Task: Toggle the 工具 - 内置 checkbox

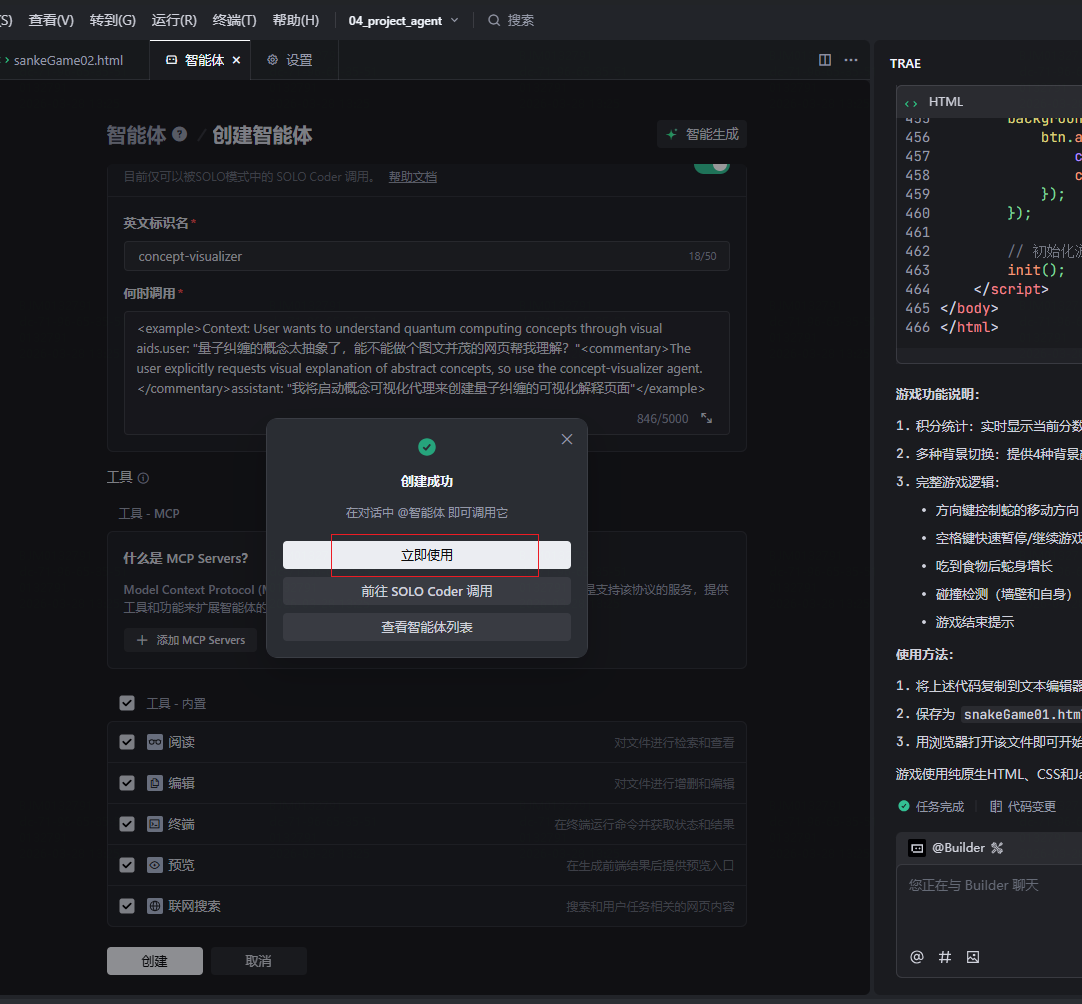Action: click(127, 703)
